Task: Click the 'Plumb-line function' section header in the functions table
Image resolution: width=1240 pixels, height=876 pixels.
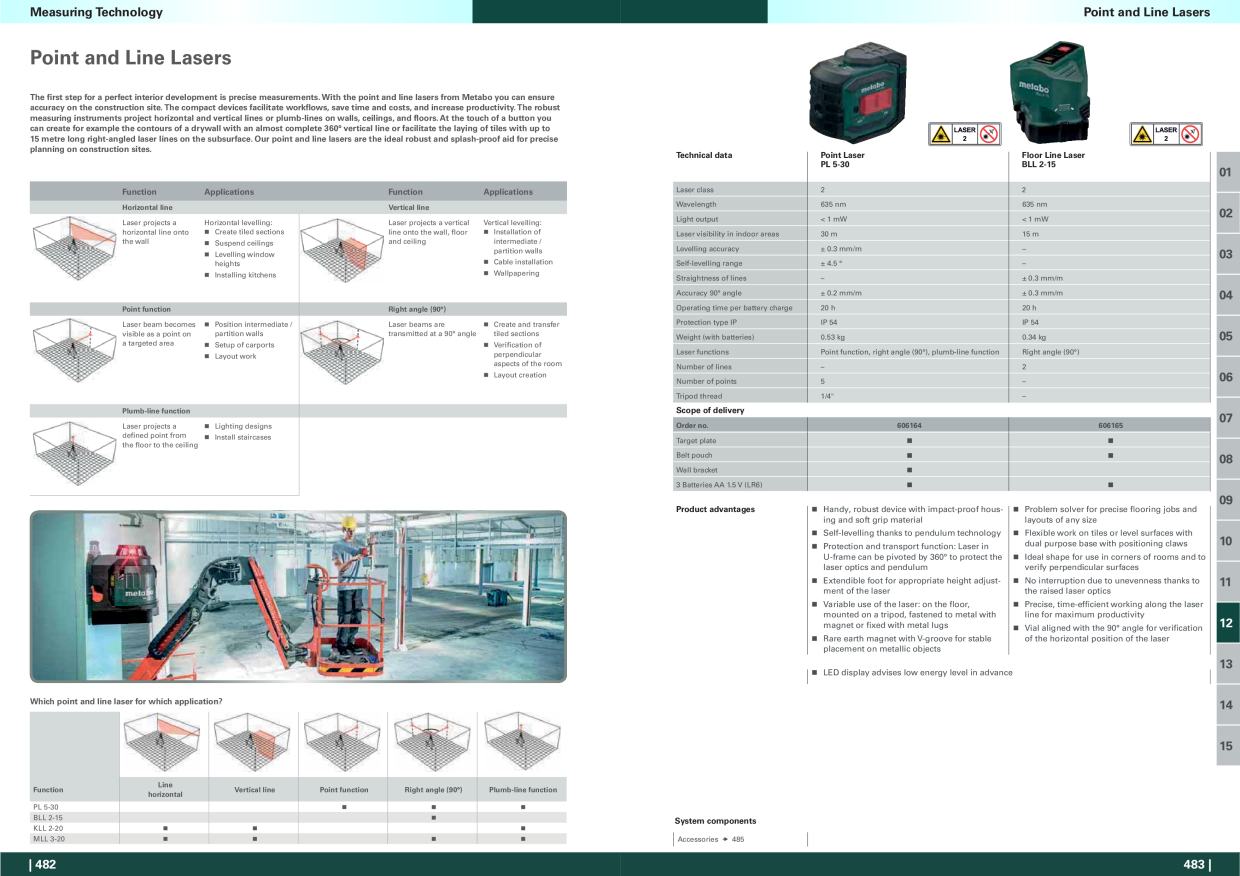Action: click(156, 411)
